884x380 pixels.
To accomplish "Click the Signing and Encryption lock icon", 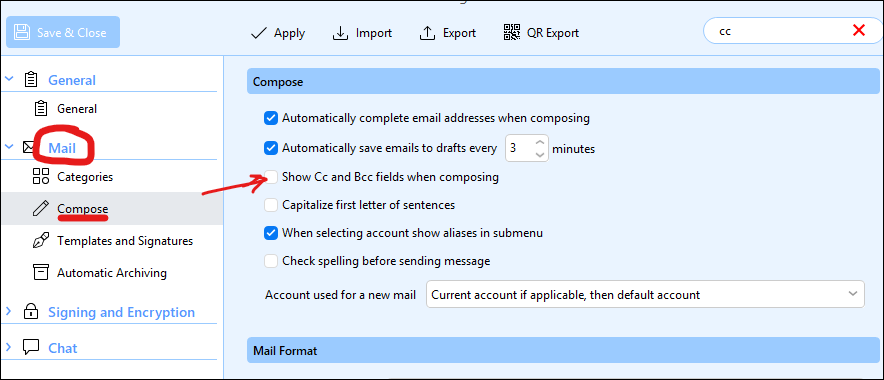I will pyautogui.click(x=30, y=312).
